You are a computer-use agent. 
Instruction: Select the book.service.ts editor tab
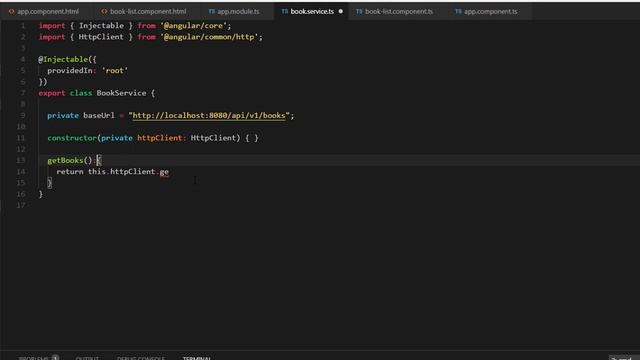pos(312,11)
